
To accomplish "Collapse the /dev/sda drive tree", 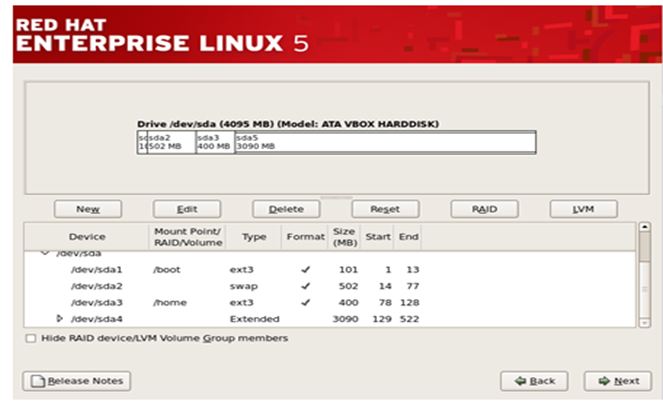I will pos(45,253).
